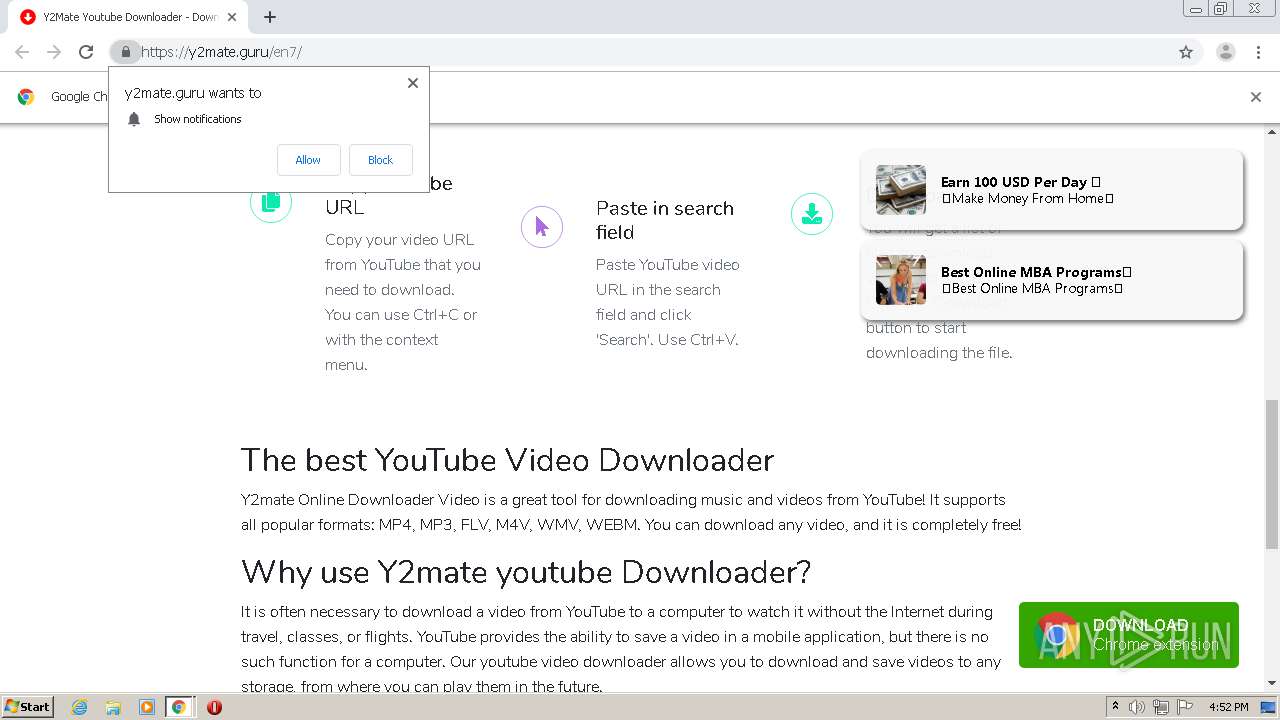The image size is (1280, 720).
Task: Open the Windows Start menu
Action: [27, 707]
